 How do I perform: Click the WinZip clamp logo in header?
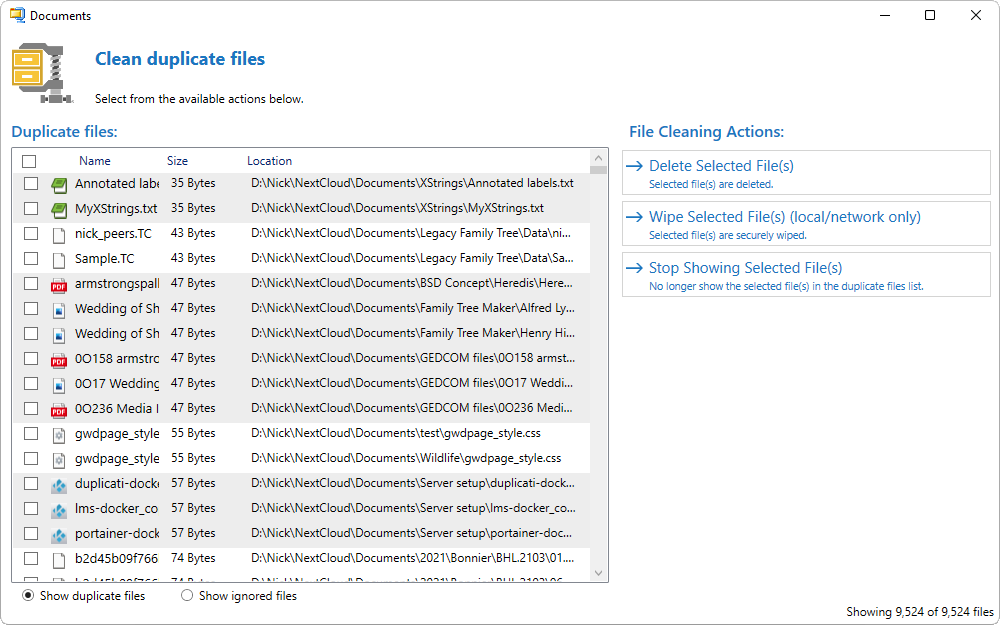[x=42, y=72]
